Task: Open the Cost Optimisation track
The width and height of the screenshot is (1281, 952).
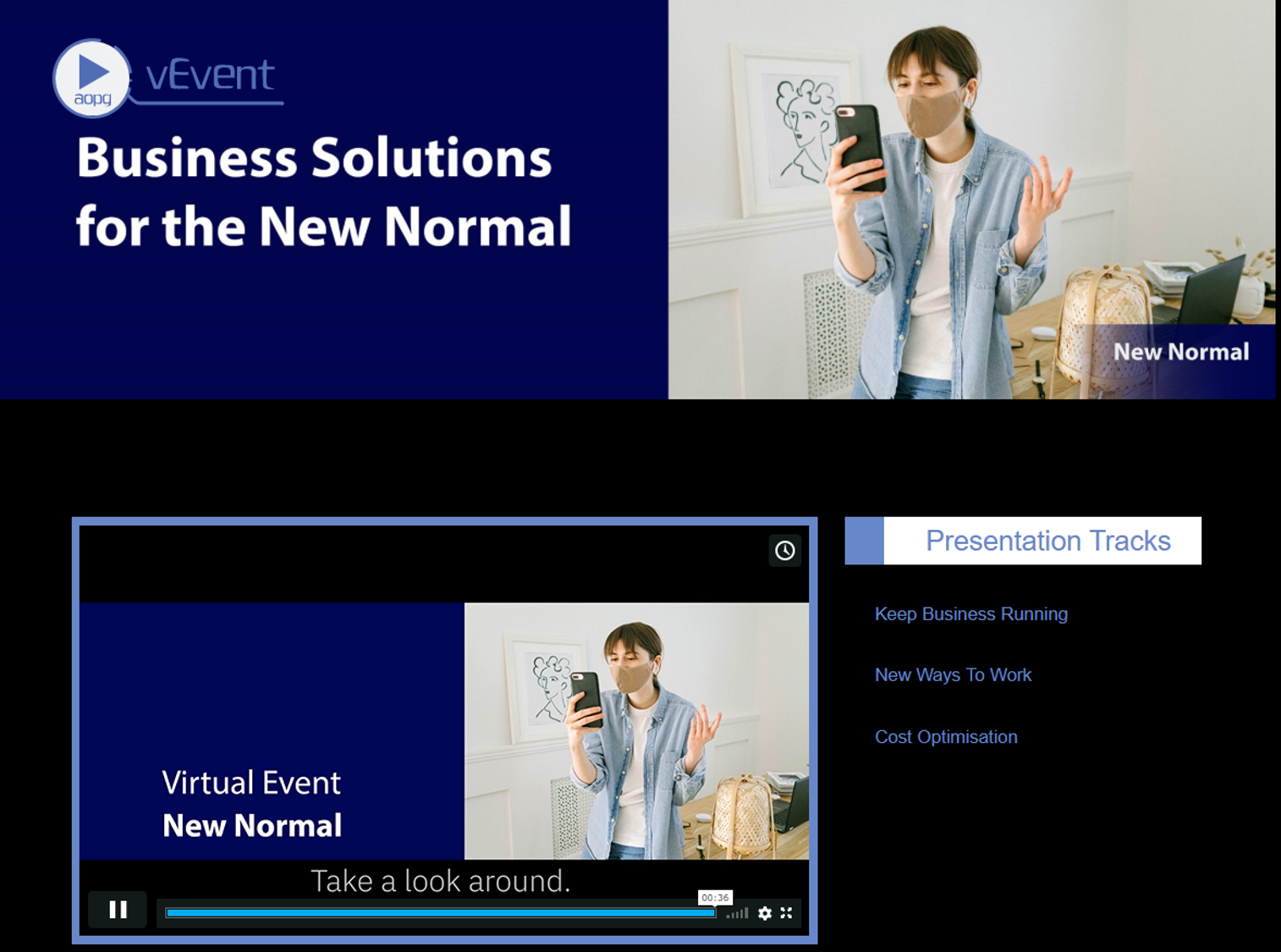Action: pos(946,737)
